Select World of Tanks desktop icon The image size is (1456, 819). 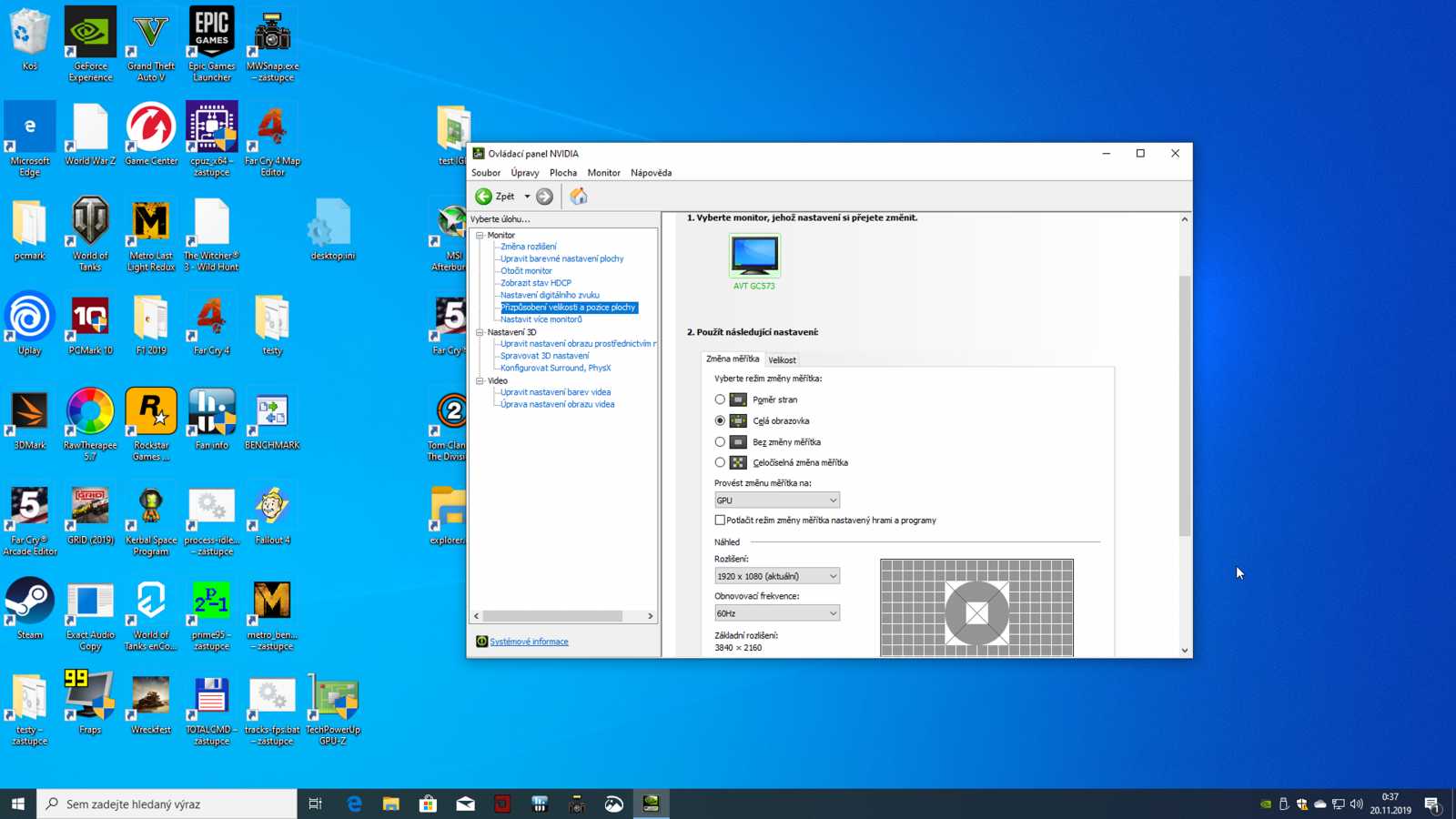[90, 234]
